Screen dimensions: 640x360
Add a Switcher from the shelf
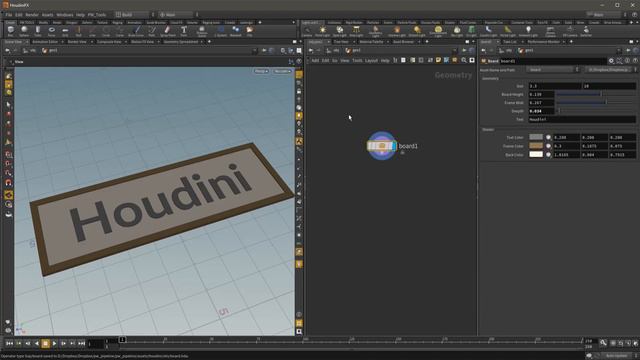point(586,31)
